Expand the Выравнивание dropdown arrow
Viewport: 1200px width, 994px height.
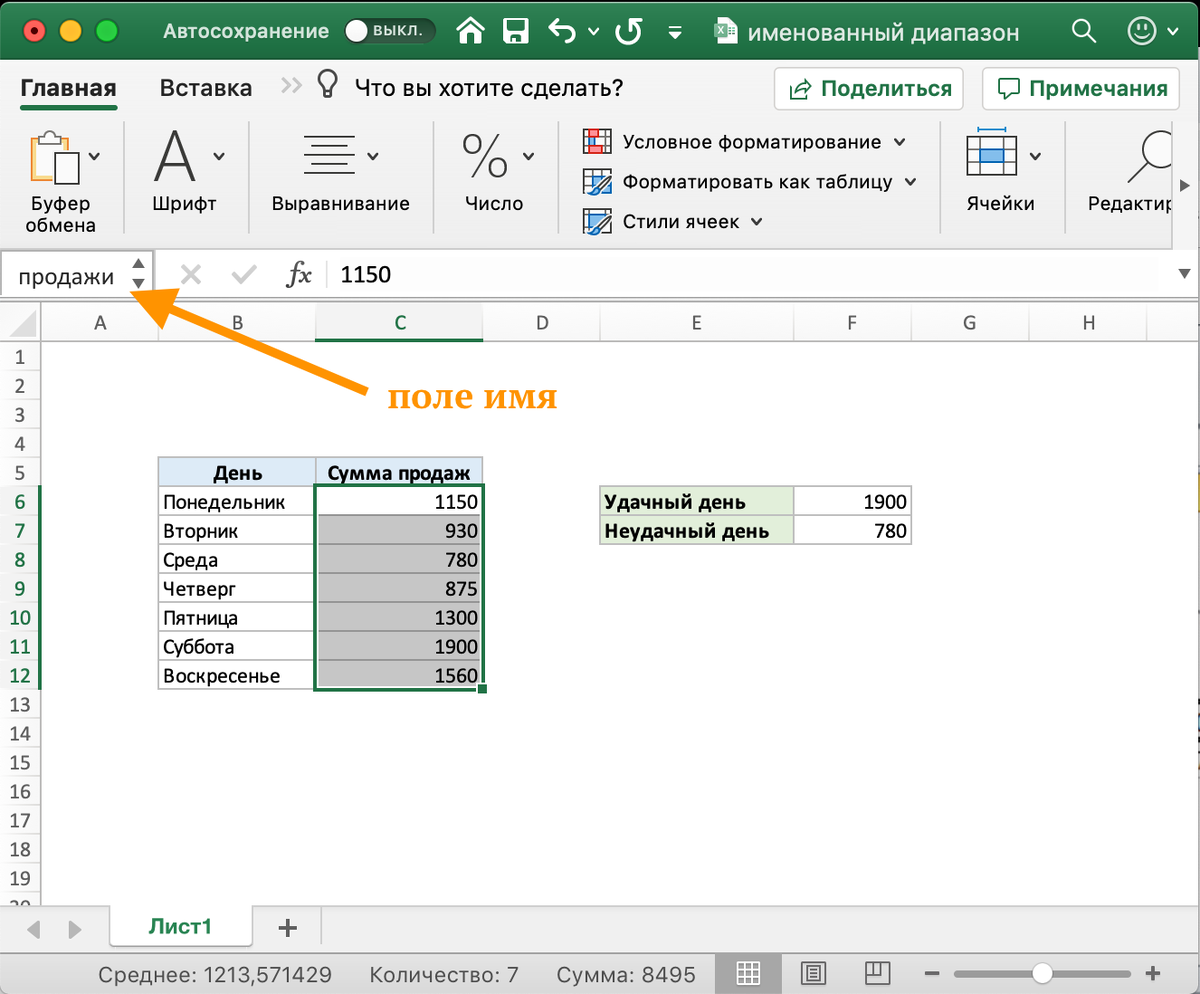[x=373, y=156]
